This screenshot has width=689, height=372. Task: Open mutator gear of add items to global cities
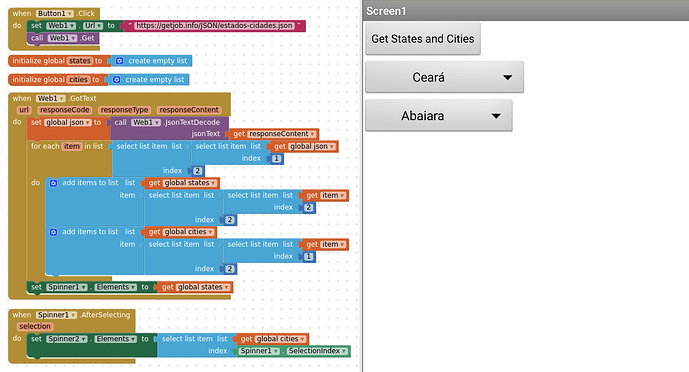click(53, 232)
